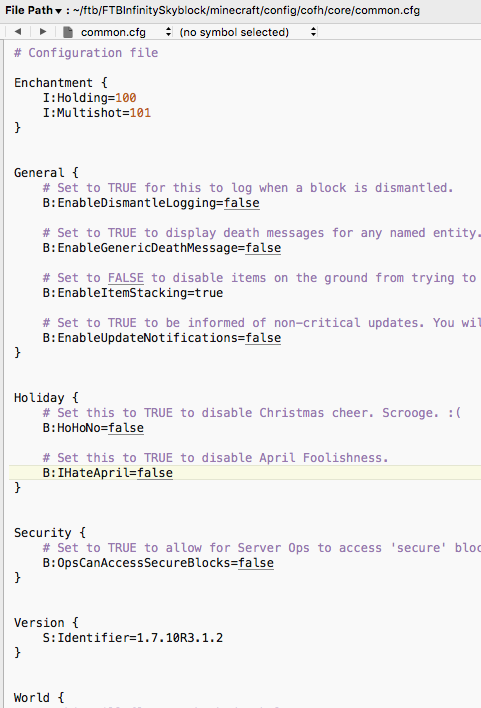481x708 pixels.
Task: Go back with the left arrow
Action: click(x=18, y=32)
